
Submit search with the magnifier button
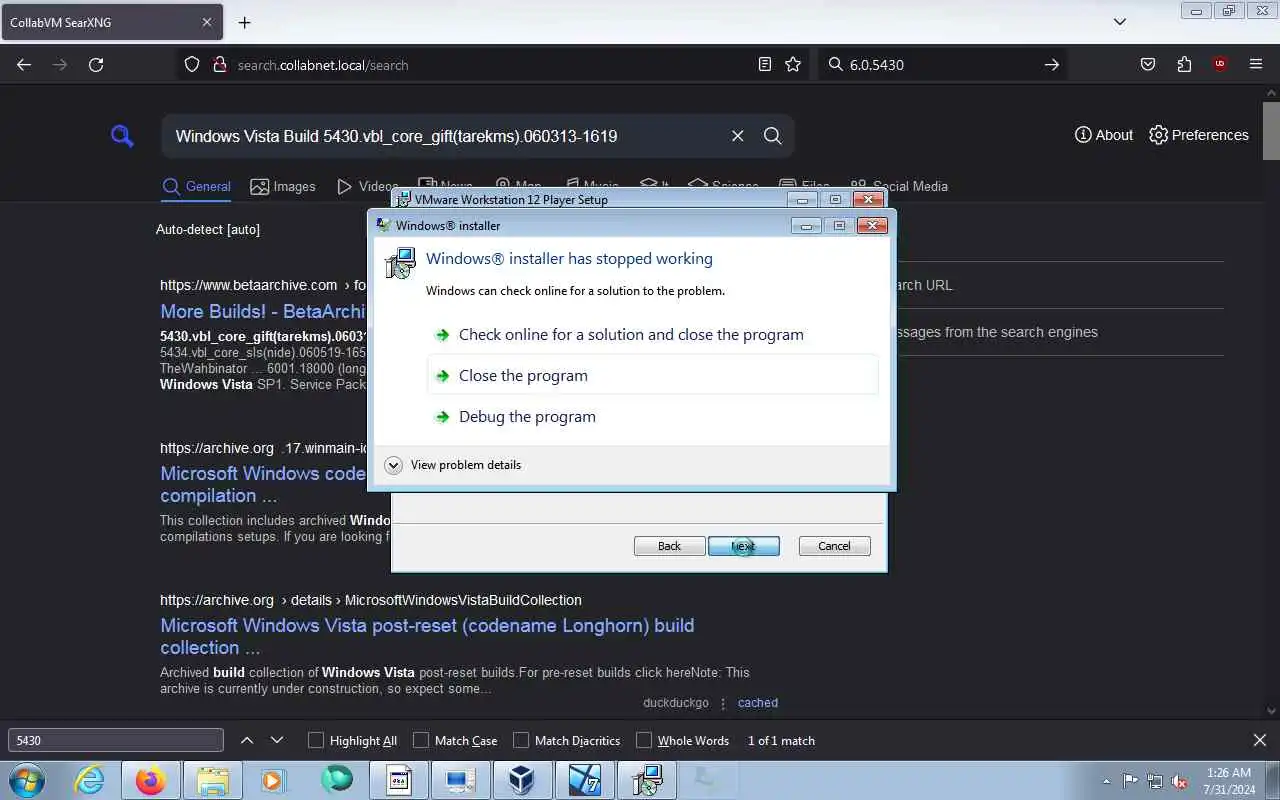pyautogui.click(x=772, y=136)
